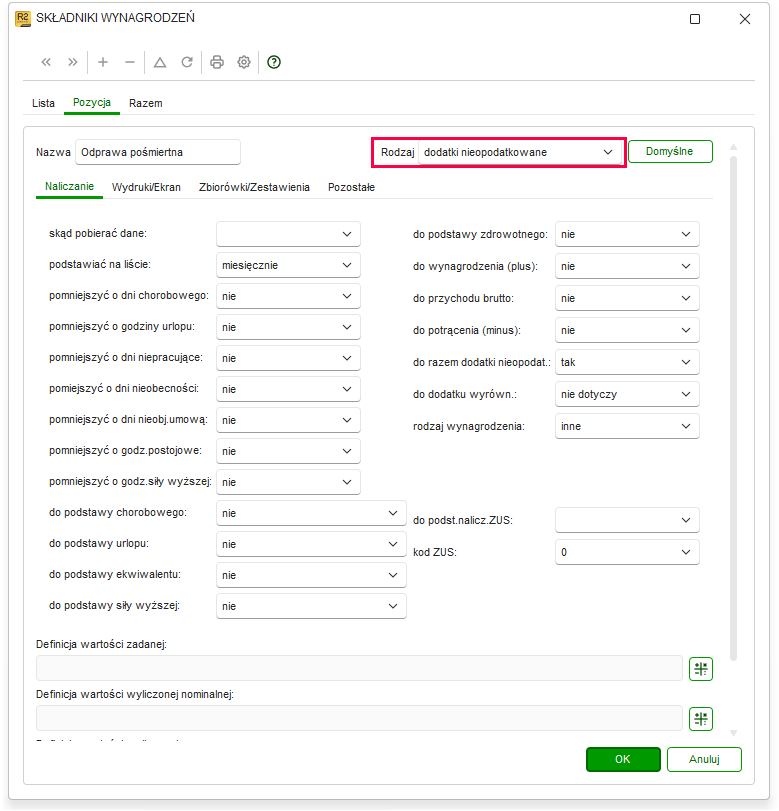Open the Pozostałe sub-tab
This screenshot has height=811, width=779.
coord(351,187)
